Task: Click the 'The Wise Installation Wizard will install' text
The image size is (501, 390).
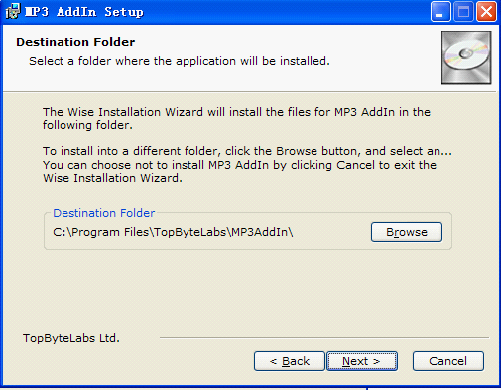Action: [237, 112]
